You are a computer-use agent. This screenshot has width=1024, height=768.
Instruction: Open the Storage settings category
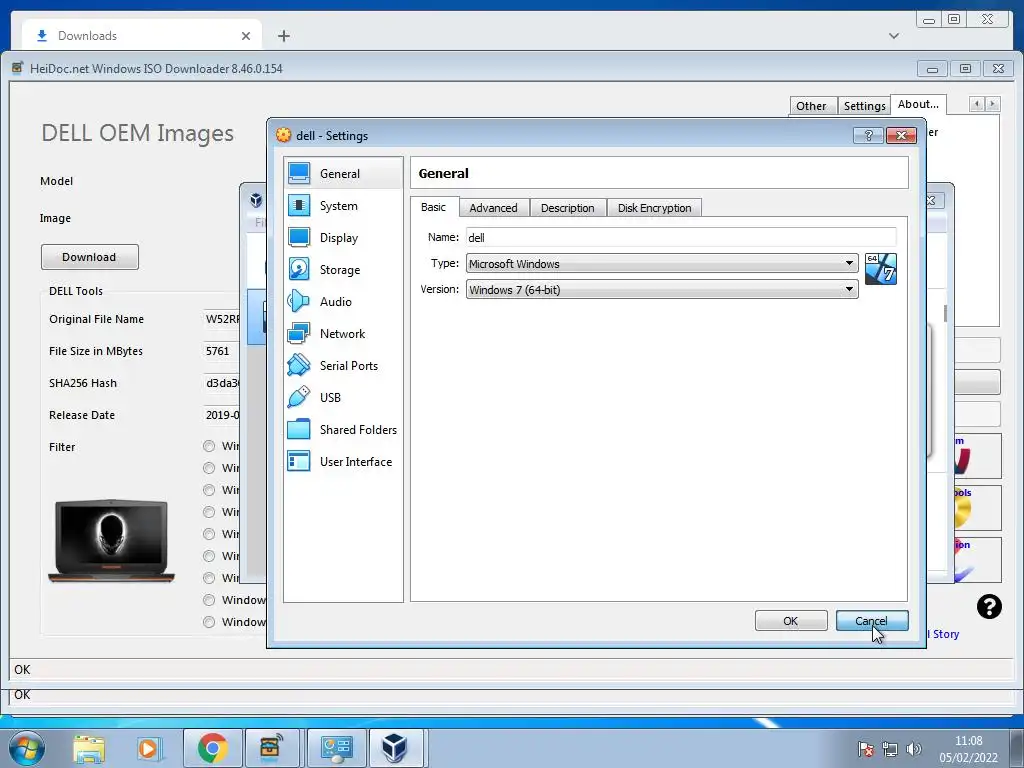click(x=343, y=270)
